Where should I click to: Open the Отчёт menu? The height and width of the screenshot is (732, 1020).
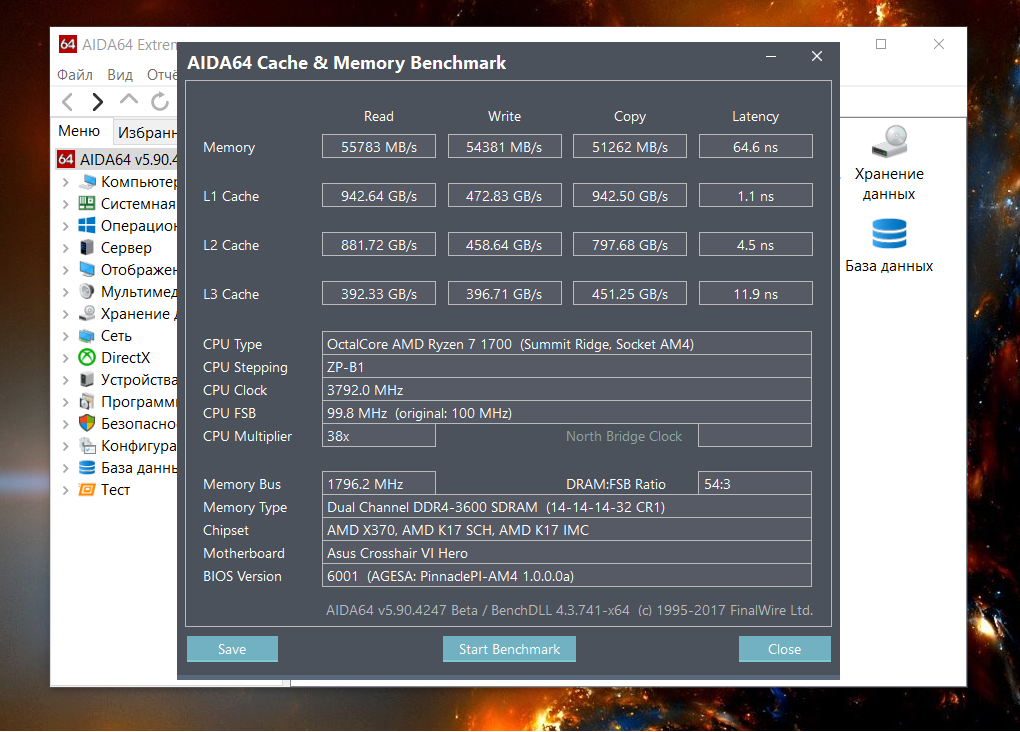[162, 75]
